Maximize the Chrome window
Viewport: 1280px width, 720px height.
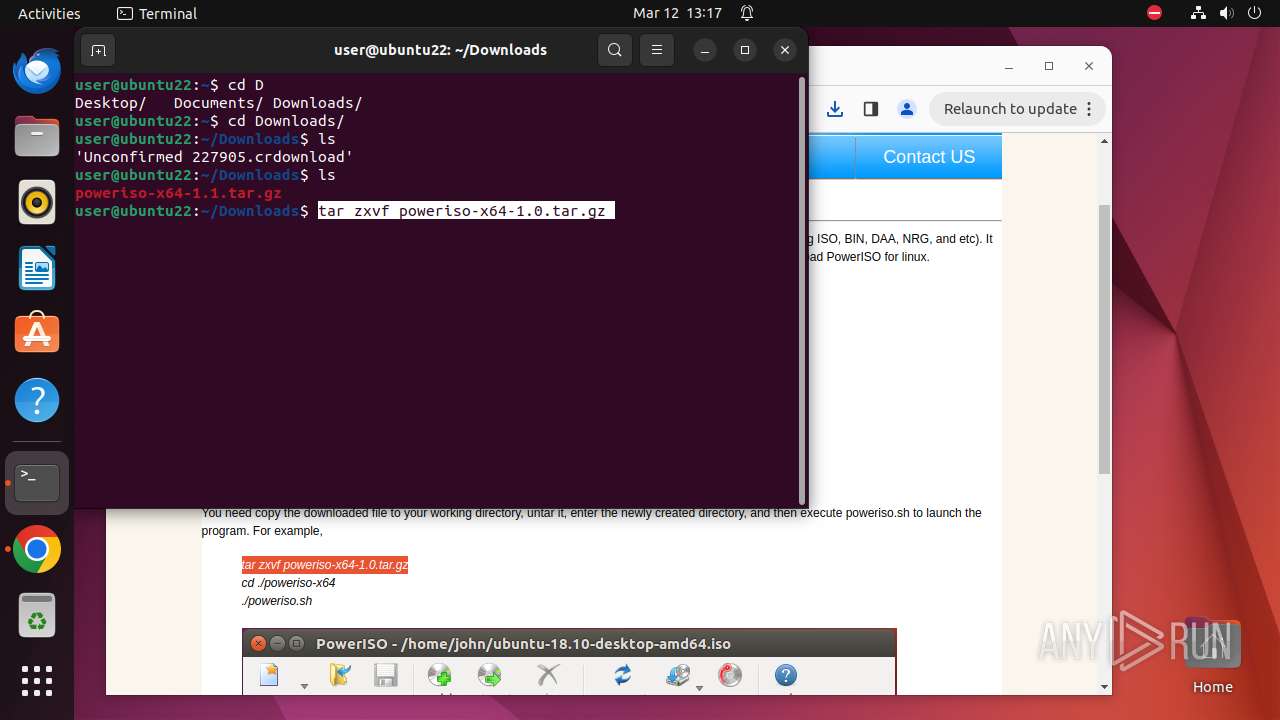[1048, 66]
